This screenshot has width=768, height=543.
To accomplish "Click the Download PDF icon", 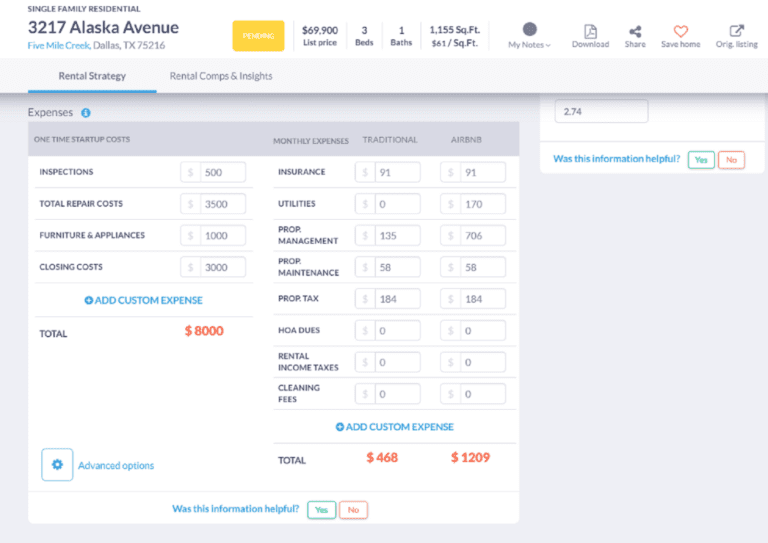I will tap(590, 31).
